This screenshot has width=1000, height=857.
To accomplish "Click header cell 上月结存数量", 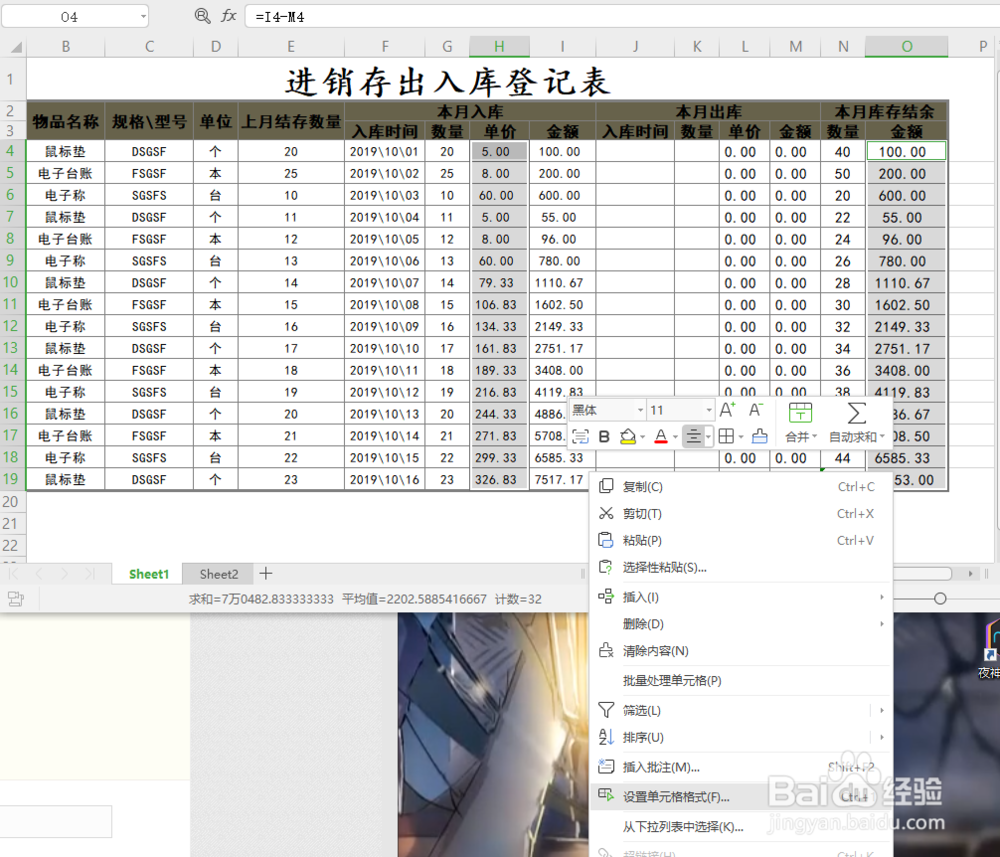I will 291,121.
